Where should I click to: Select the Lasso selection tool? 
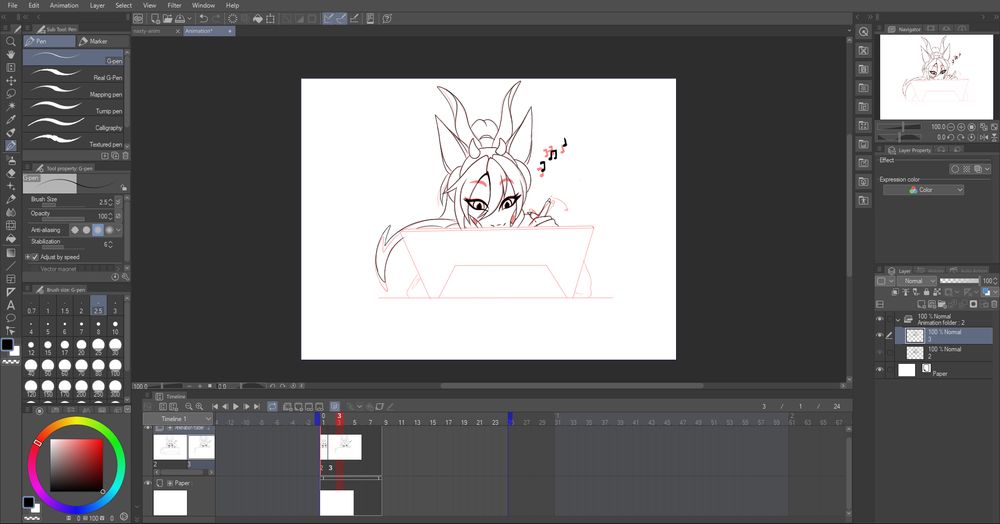[x=10, y=93]
